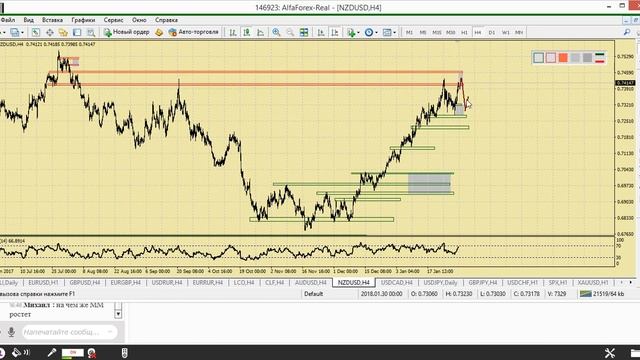Switch to M1 timeframe
Viewport: 640px width, 360px height.
click(409, 32)
